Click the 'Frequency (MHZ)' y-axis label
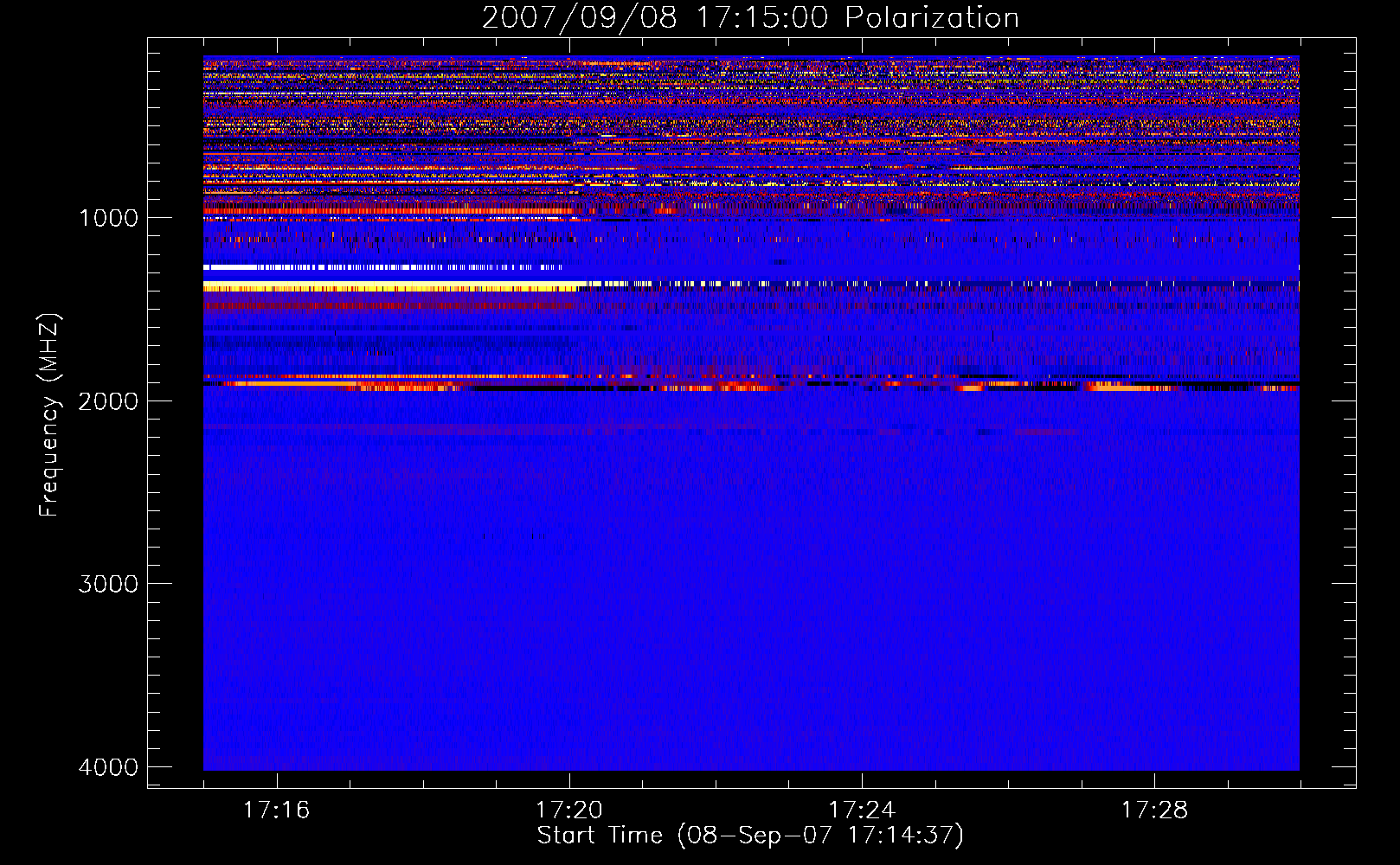The image size is (1400, 865). [49, 415]
